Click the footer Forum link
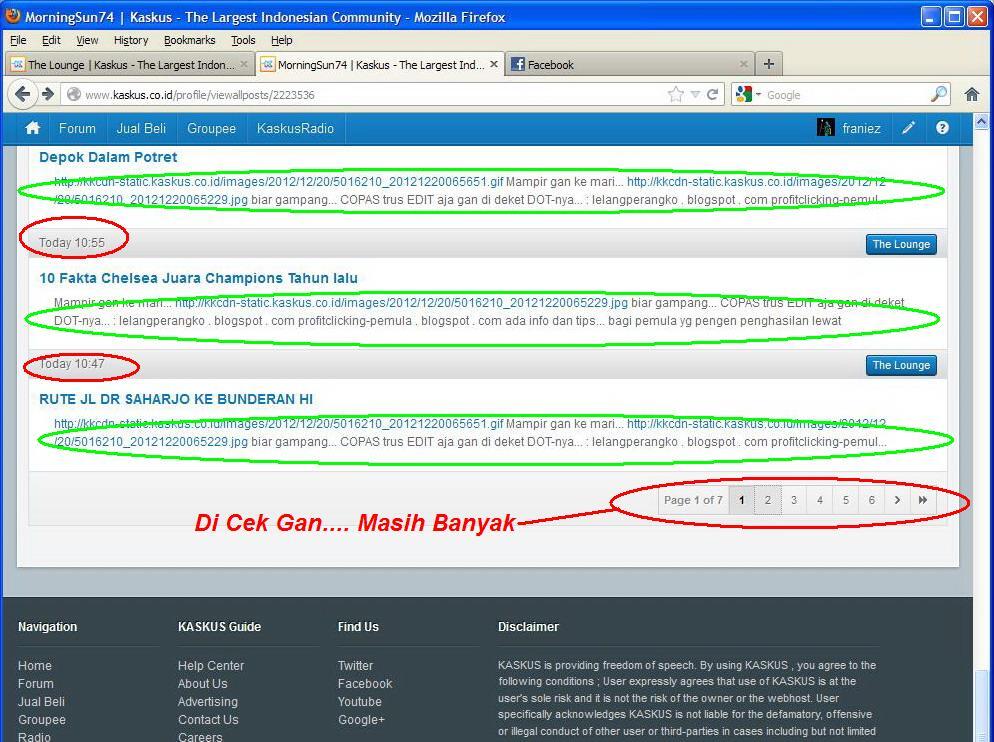 36,684
